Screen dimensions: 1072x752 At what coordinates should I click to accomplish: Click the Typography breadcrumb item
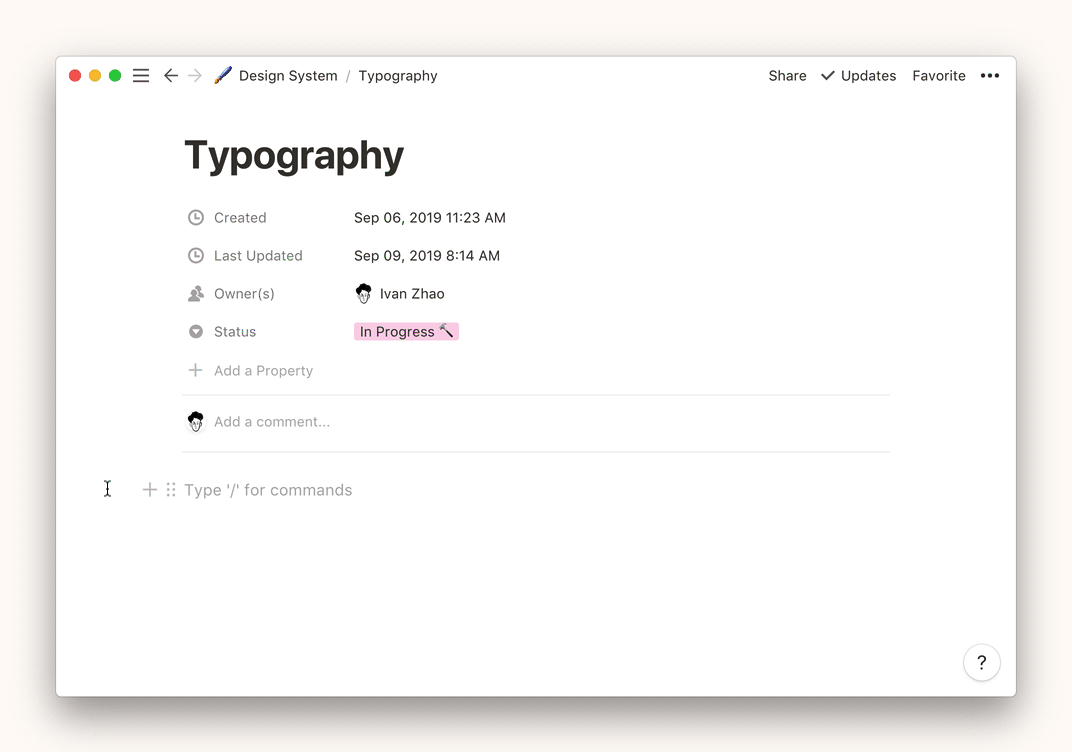click(398, 76)
